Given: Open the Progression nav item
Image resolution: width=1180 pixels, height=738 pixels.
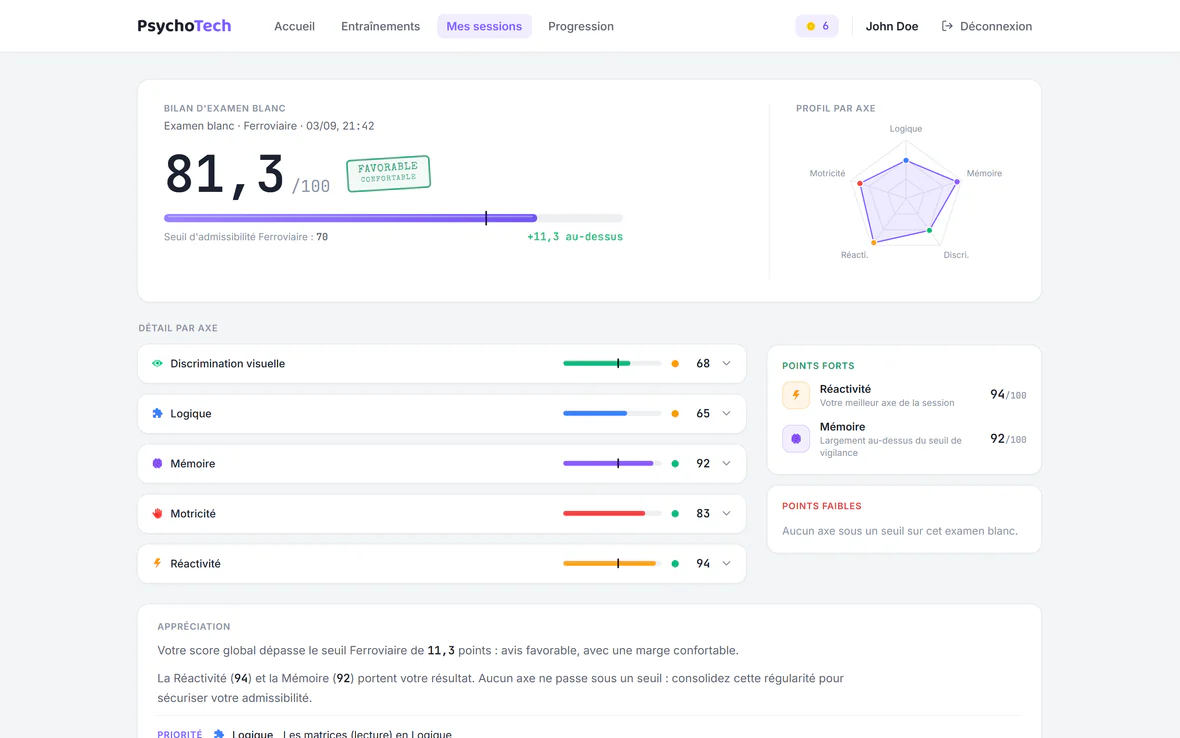Looking at the screenshot, I should point(581,26).
